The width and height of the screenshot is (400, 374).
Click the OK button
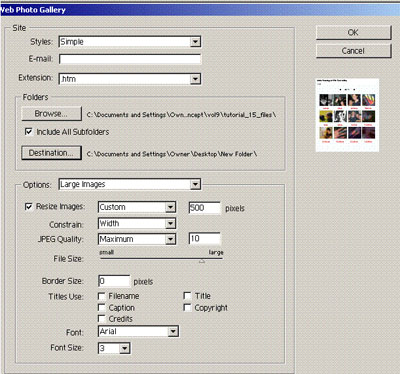coord(353,33)
